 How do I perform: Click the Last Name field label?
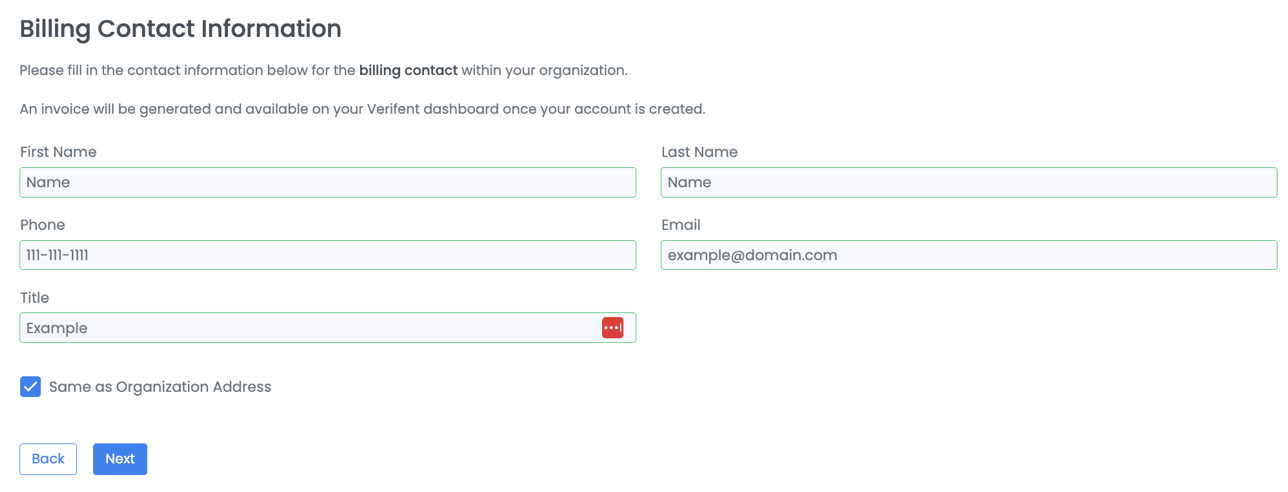(x=699, y=152)
